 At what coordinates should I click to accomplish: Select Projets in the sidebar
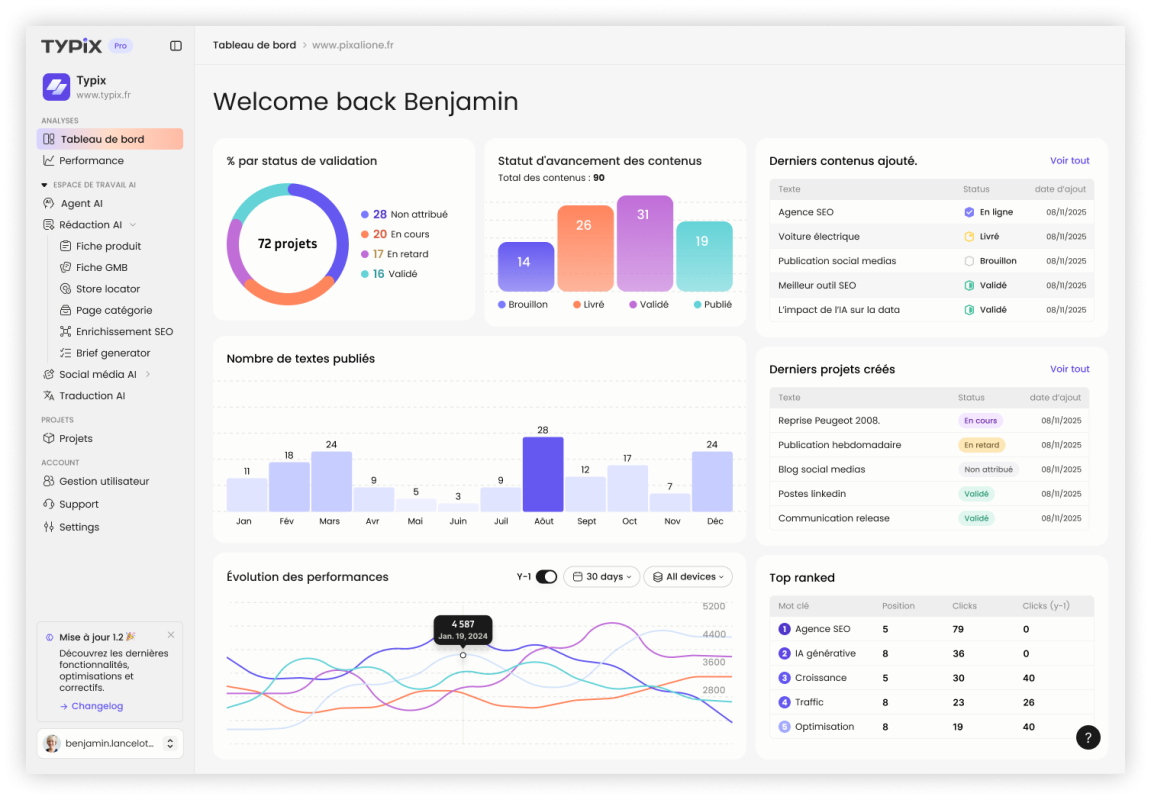point(75,439)
